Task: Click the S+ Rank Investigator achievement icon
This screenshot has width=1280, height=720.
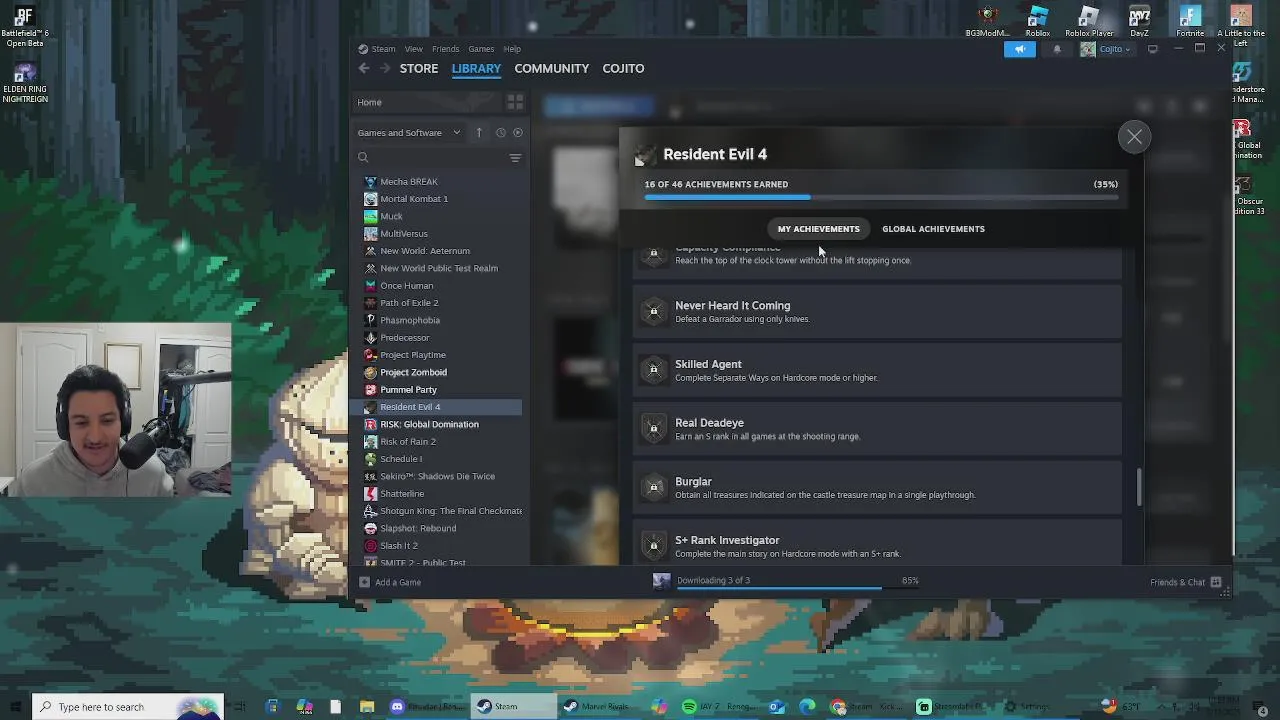Action: (x=654, y=546)
